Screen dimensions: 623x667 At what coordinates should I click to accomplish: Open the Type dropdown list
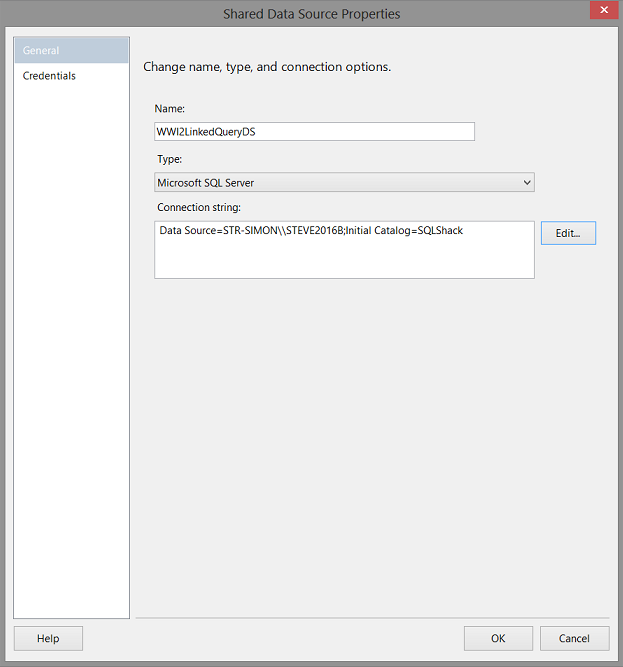tap(344, 183)
